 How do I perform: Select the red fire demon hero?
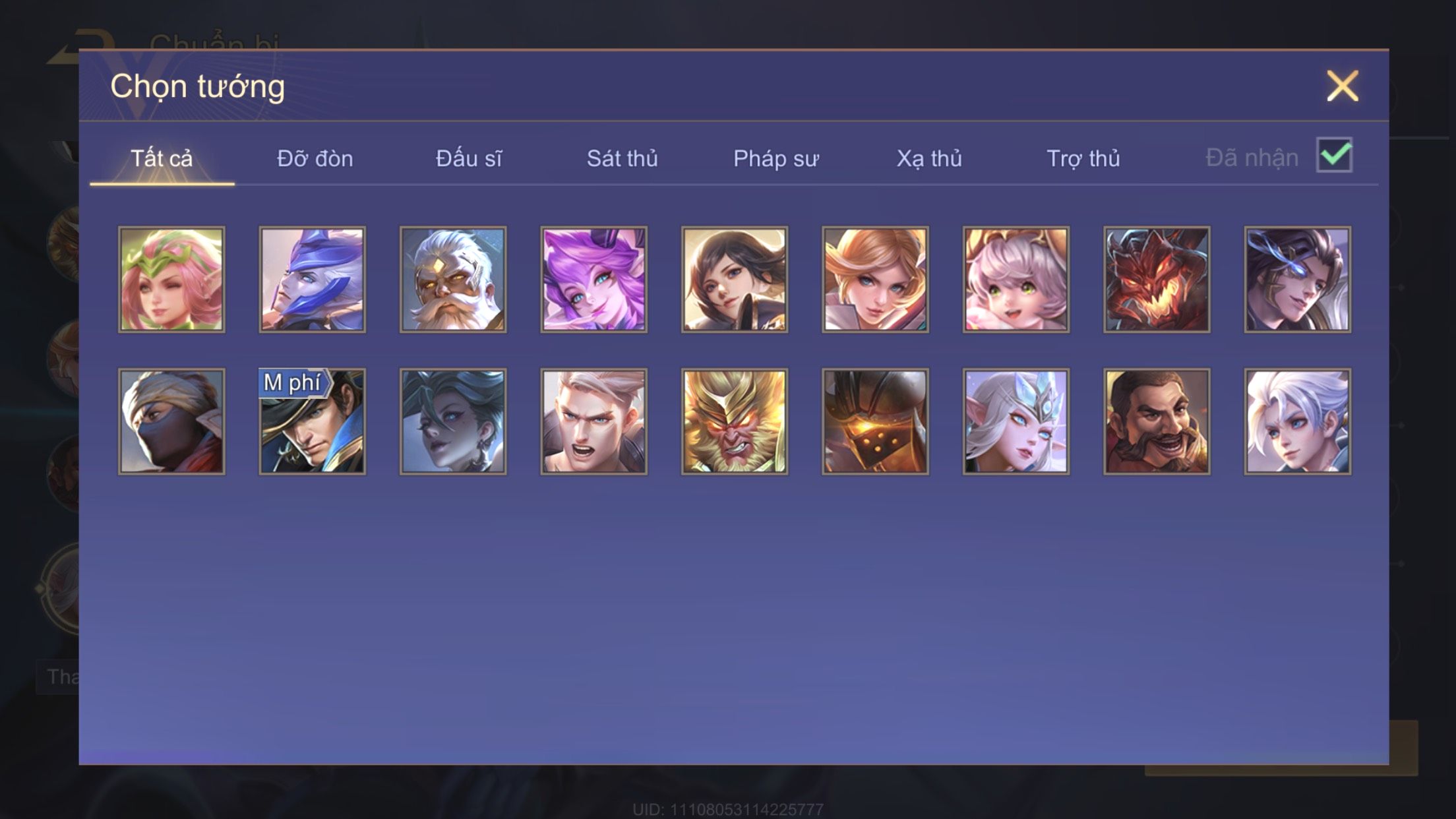(x=1157, y=280)
